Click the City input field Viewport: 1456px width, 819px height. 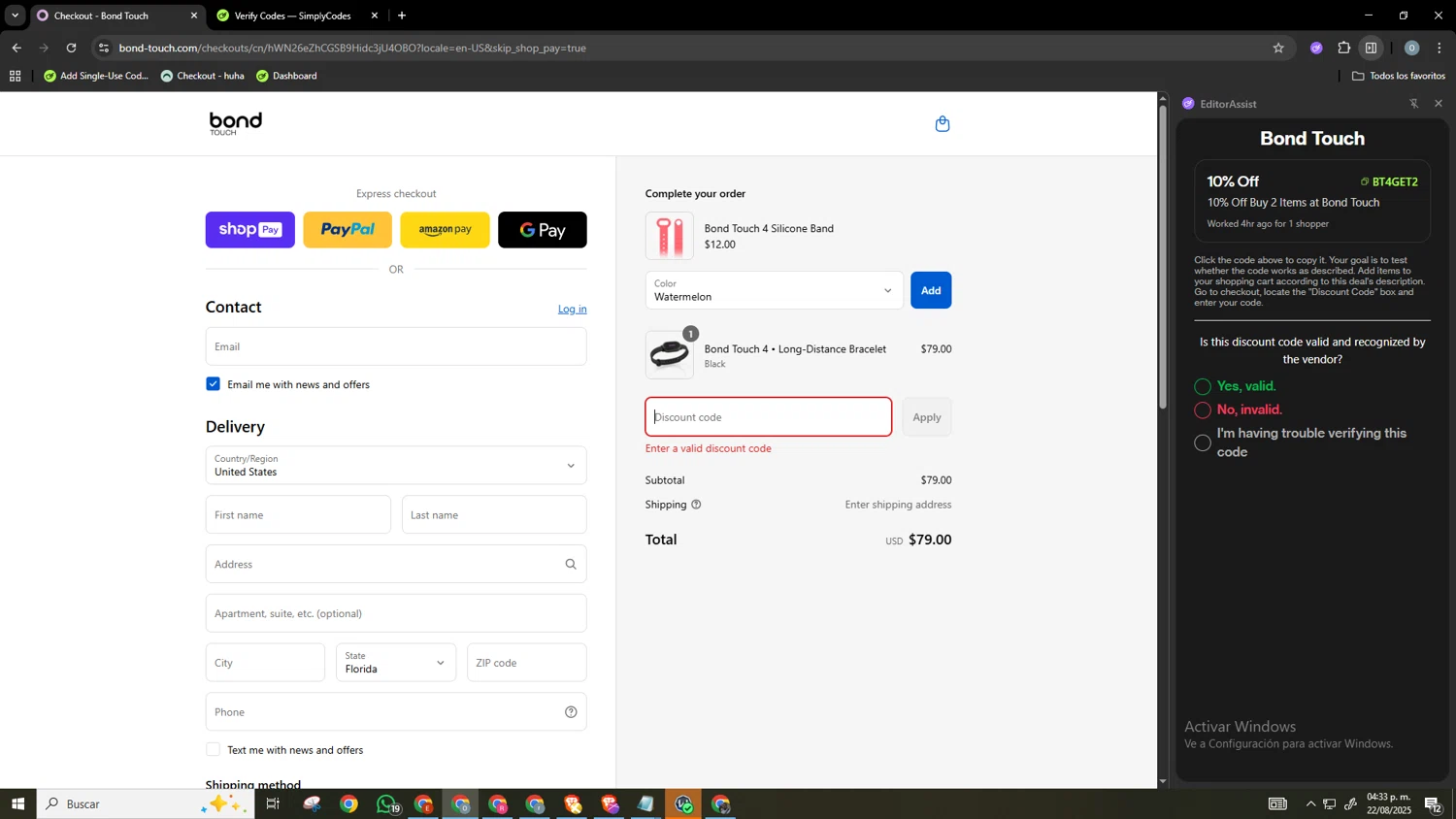[265, 663]
